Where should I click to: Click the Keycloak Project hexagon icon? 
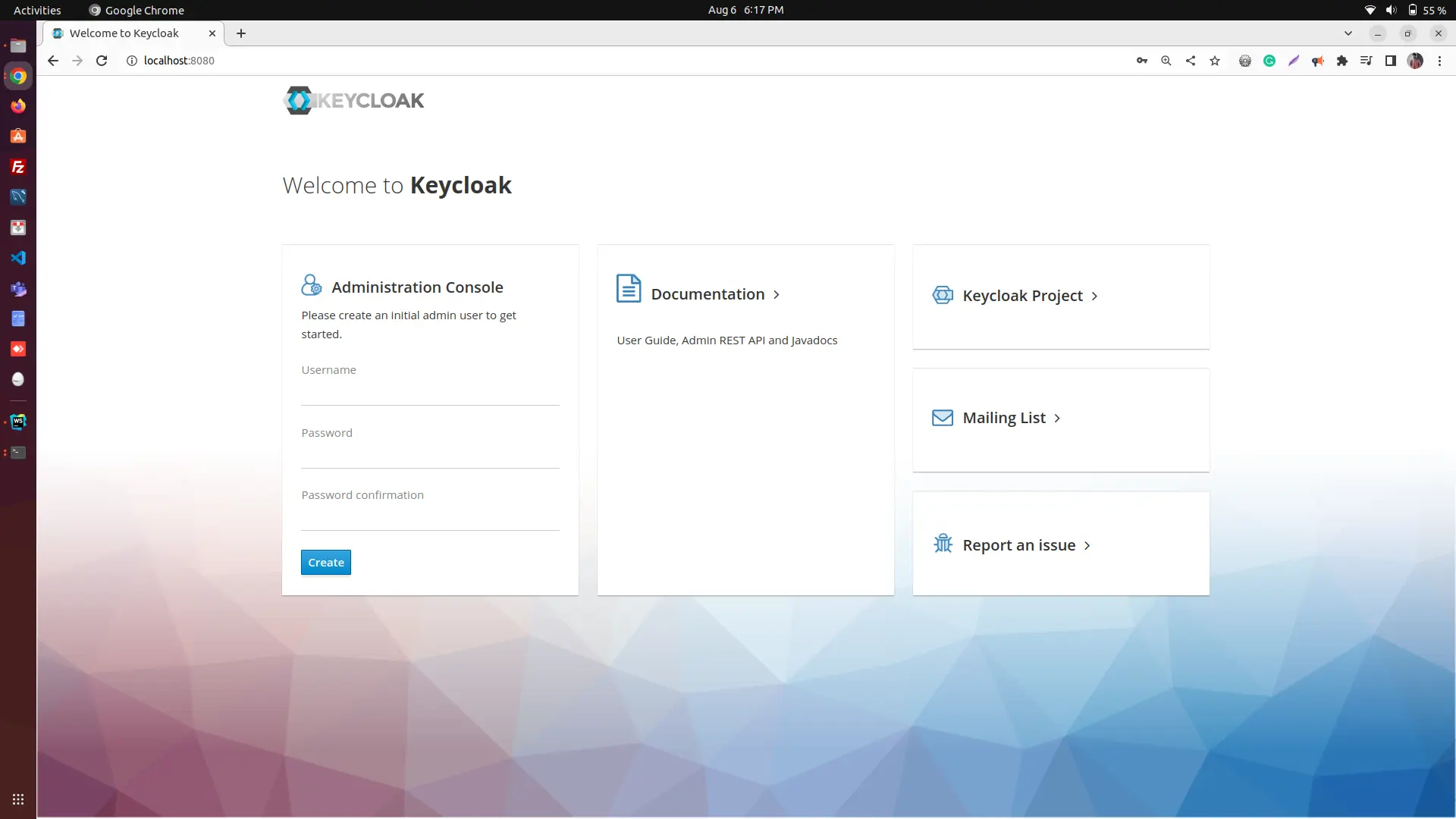tap(943, 295)
